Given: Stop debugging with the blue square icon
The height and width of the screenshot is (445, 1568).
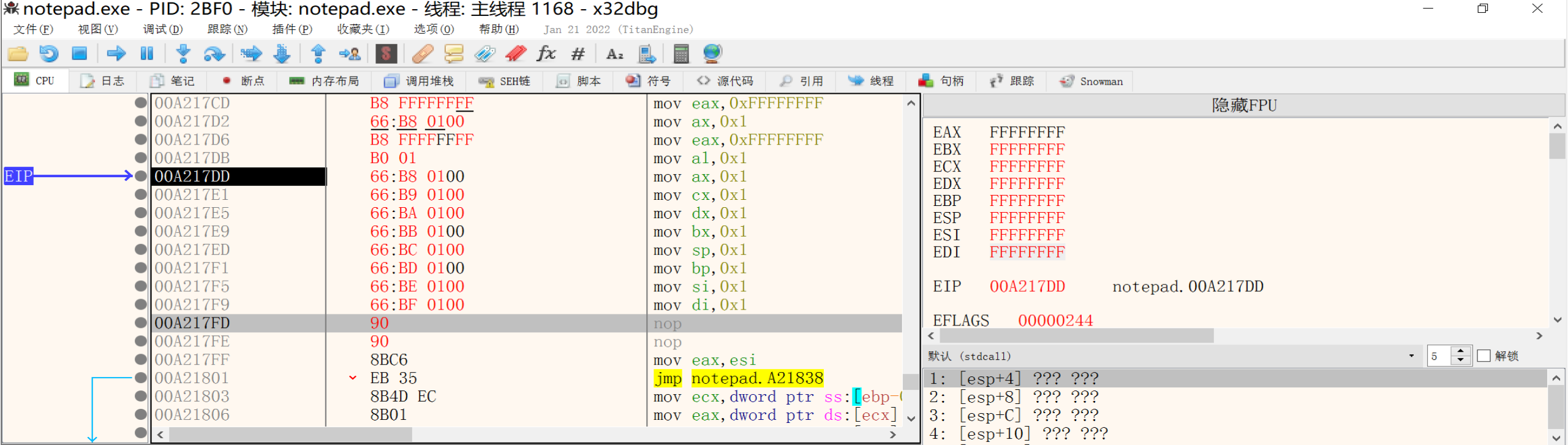Looking at the screenshot, I should tap(80, 54).
